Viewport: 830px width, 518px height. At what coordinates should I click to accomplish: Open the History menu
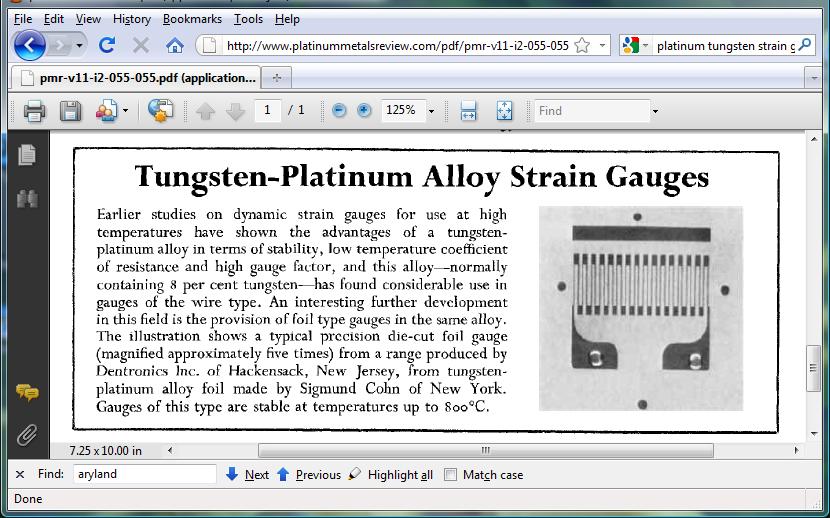[132, 19]
